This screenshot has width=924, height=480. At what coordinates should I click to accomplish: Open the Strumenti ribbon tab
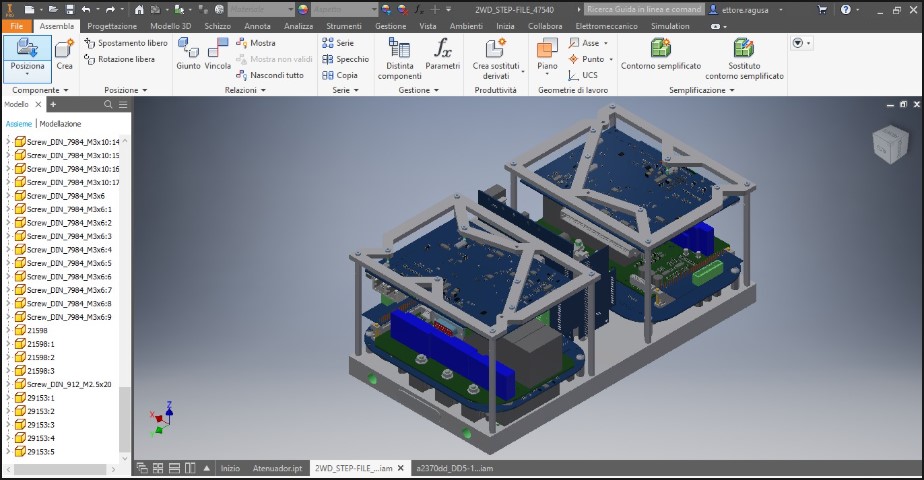[343, 26]
